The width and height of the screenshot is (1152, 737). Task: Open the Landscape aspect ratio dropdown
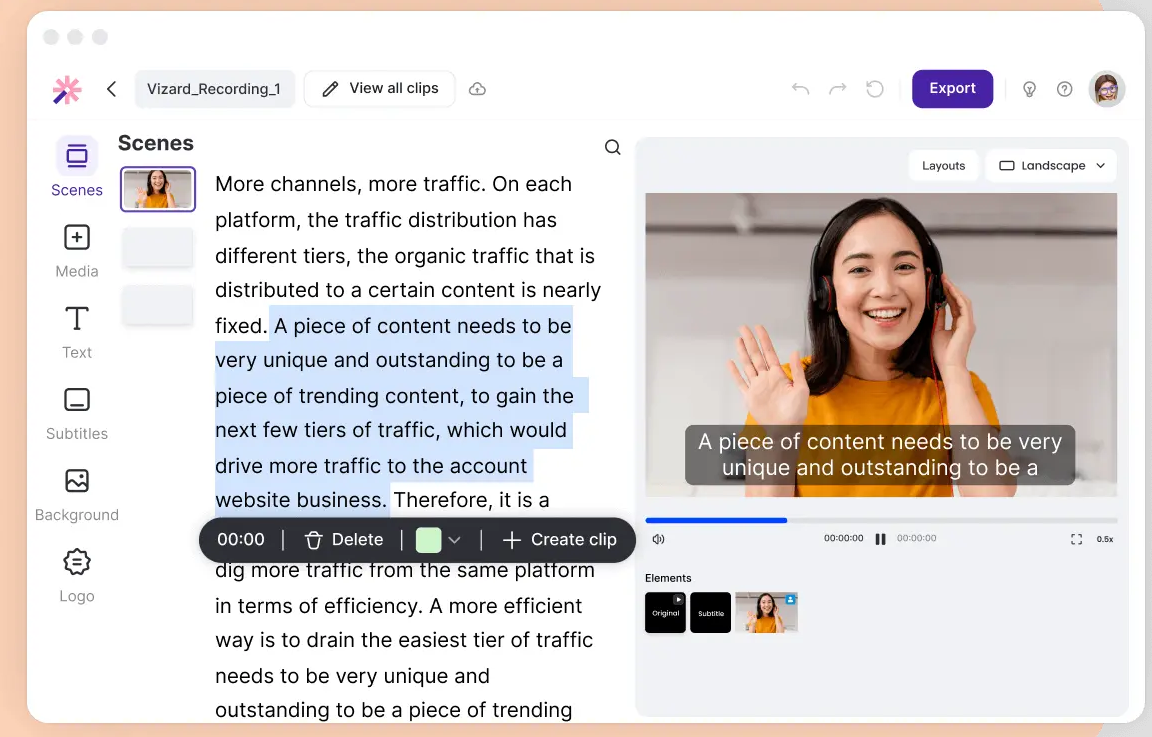1051,165
